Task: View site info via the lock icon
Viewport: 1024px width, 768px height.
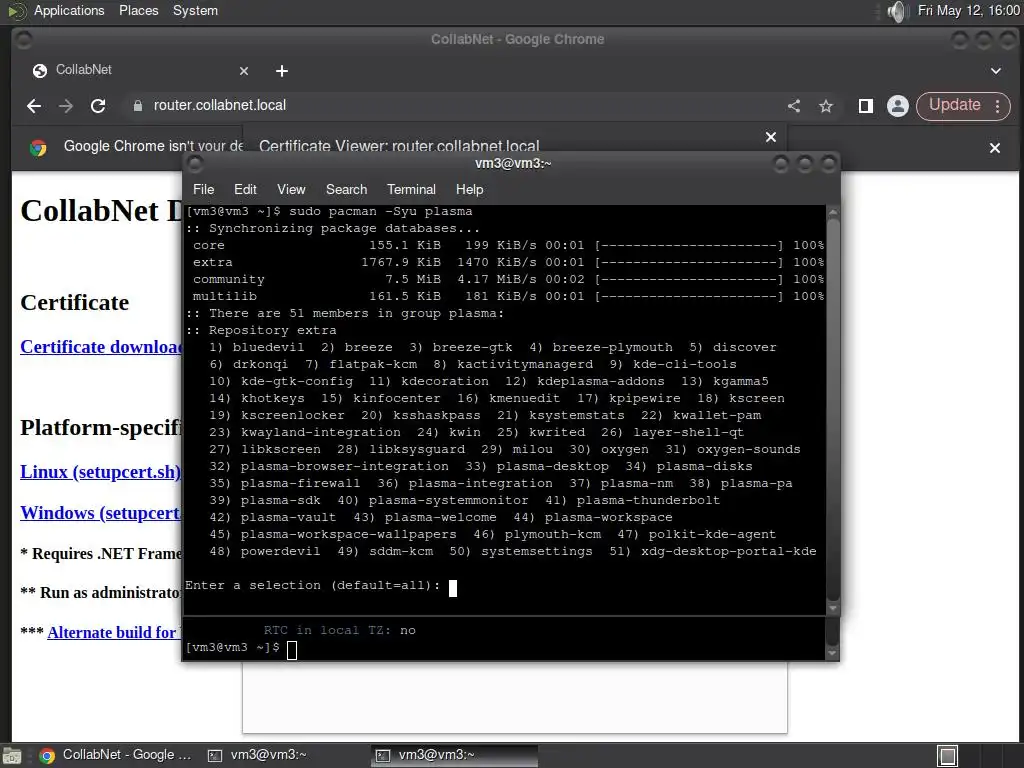Action: 138,106
